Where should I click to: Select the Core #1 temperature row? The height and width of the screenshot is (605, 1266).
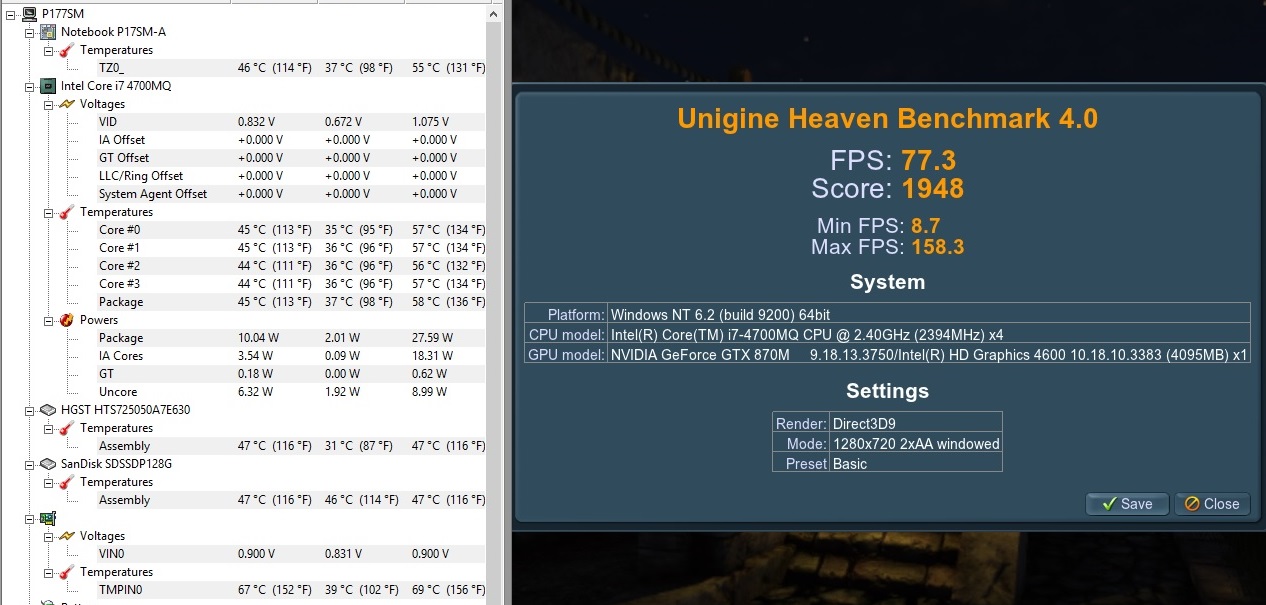(290, 248)
